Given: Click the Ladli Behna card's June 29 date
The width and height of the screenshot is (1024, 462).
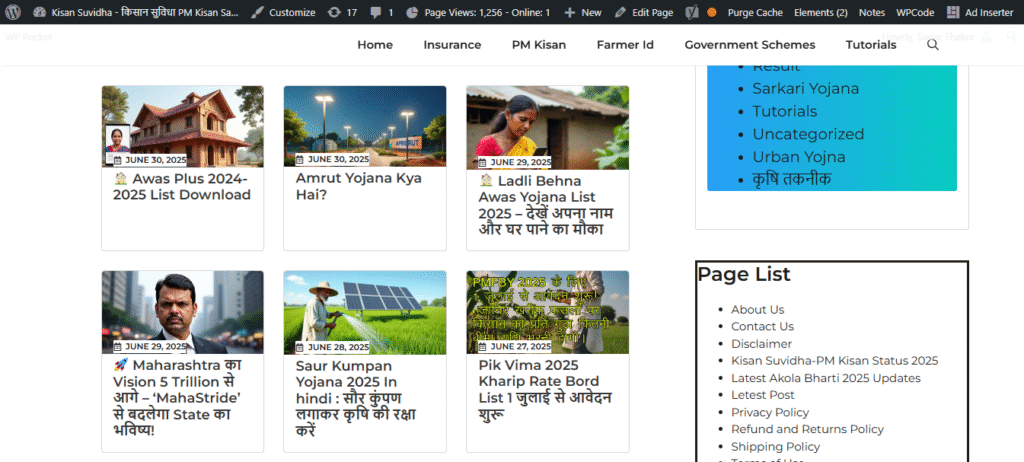Looking at the screenshot, I should pos(515,162).
